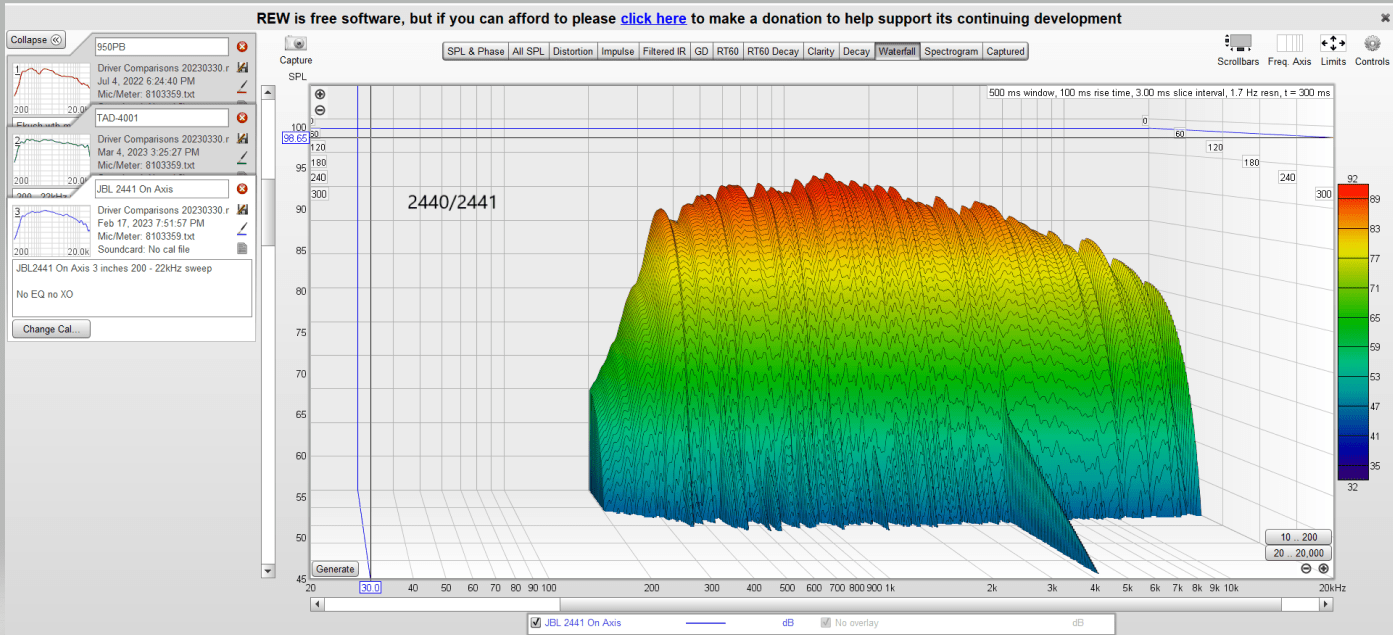Click the save icon for TAD-4001 measurement
The image size is (1393, 635).
click(242, 139)
